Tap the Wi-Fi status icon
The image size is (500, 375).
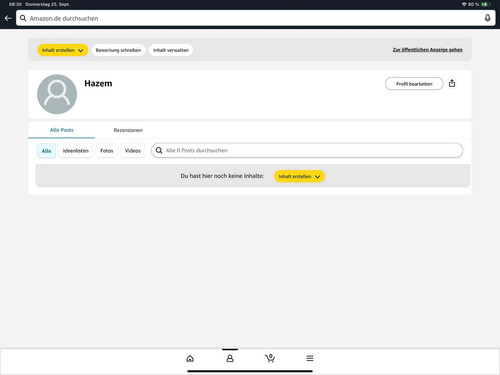[x=464, y=4]
